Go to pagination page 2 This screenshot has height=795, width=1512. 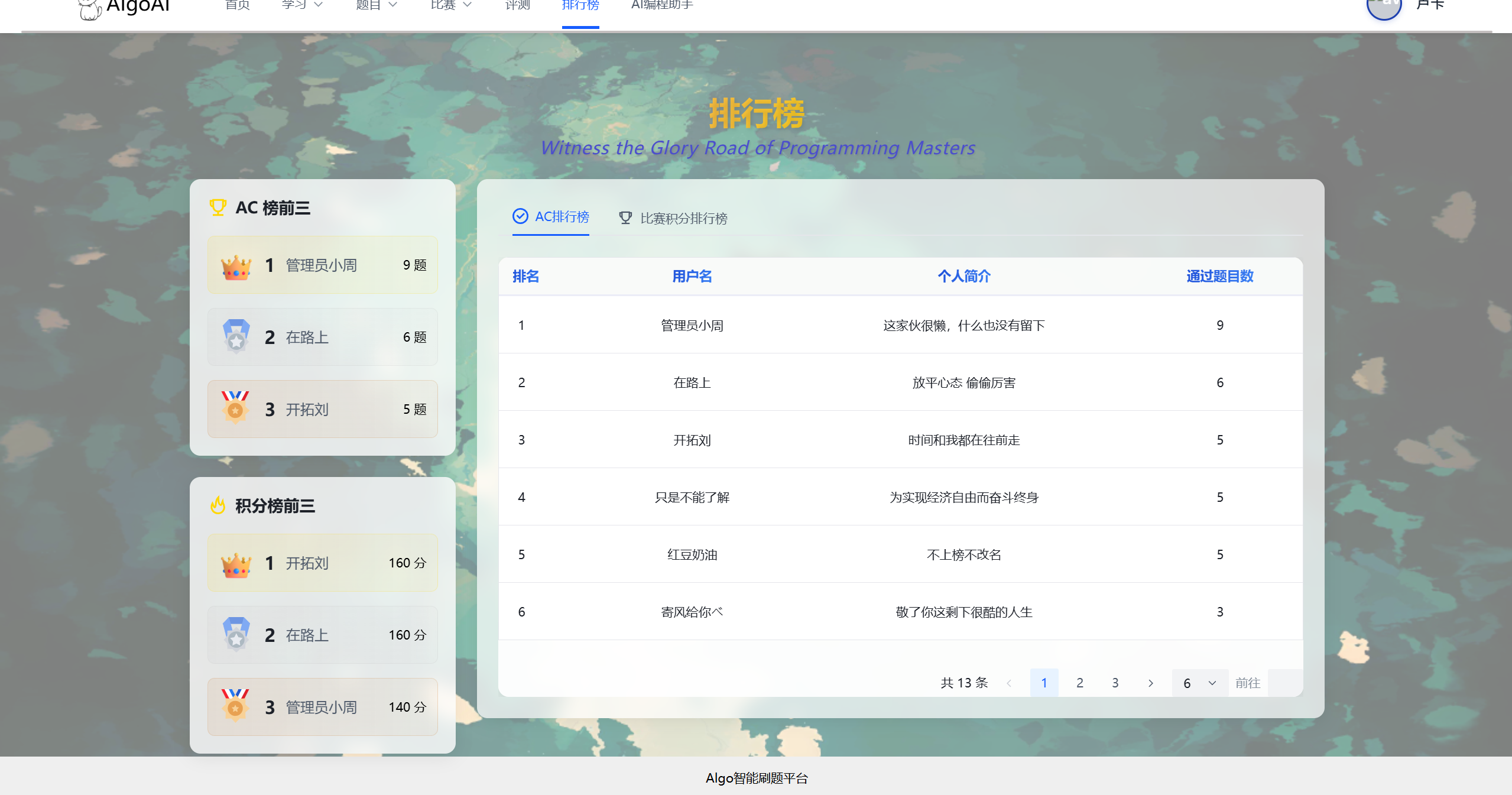click(1079, 683)
